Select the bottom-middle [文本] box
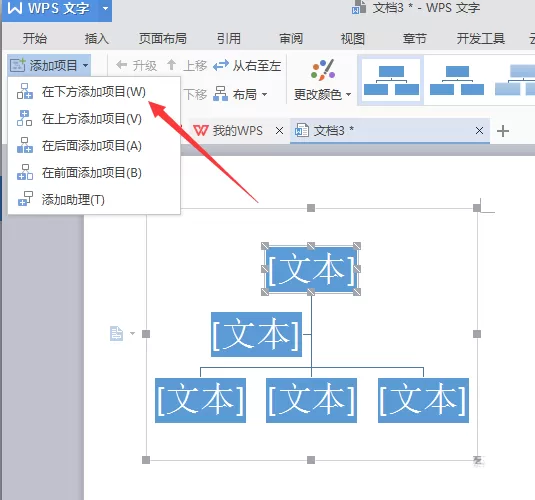This screenshot has width=535, height=500. pyautogui.click(x=311, y=400)
